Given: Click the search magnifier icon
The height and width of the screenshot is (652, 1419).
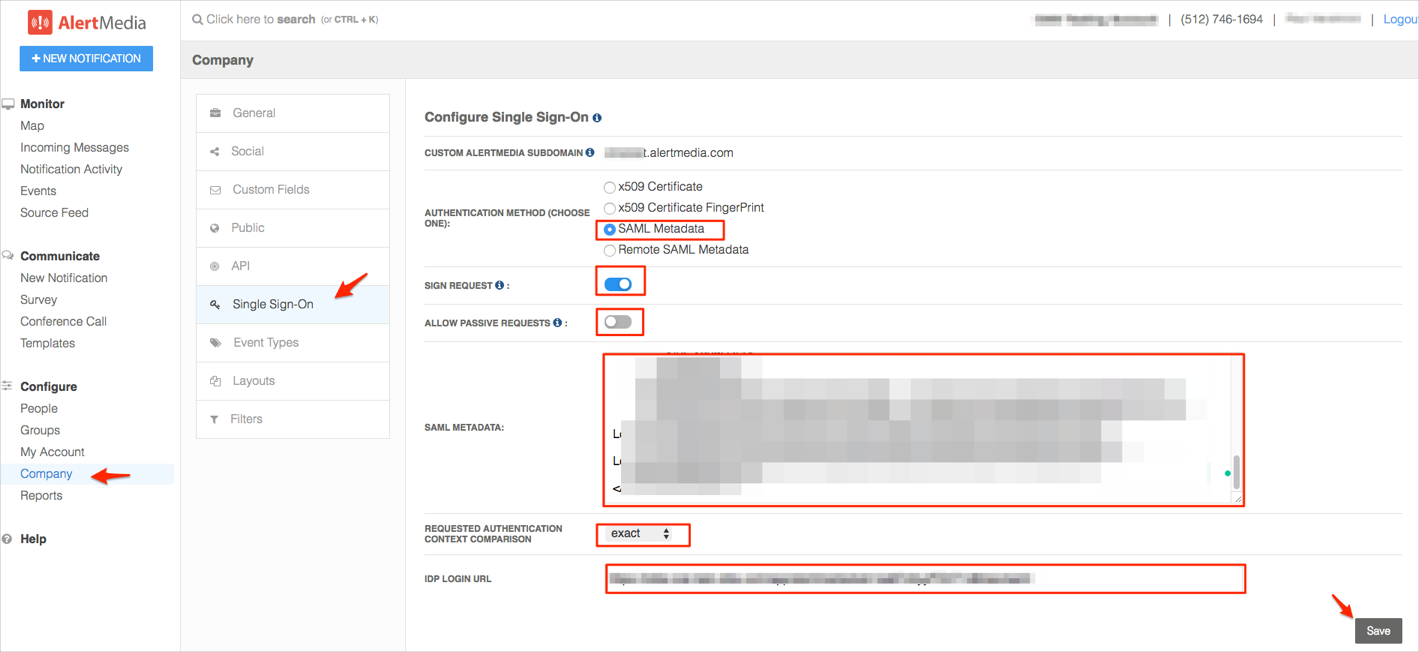Looking at the screenshot, I should (x=197, y=20).
